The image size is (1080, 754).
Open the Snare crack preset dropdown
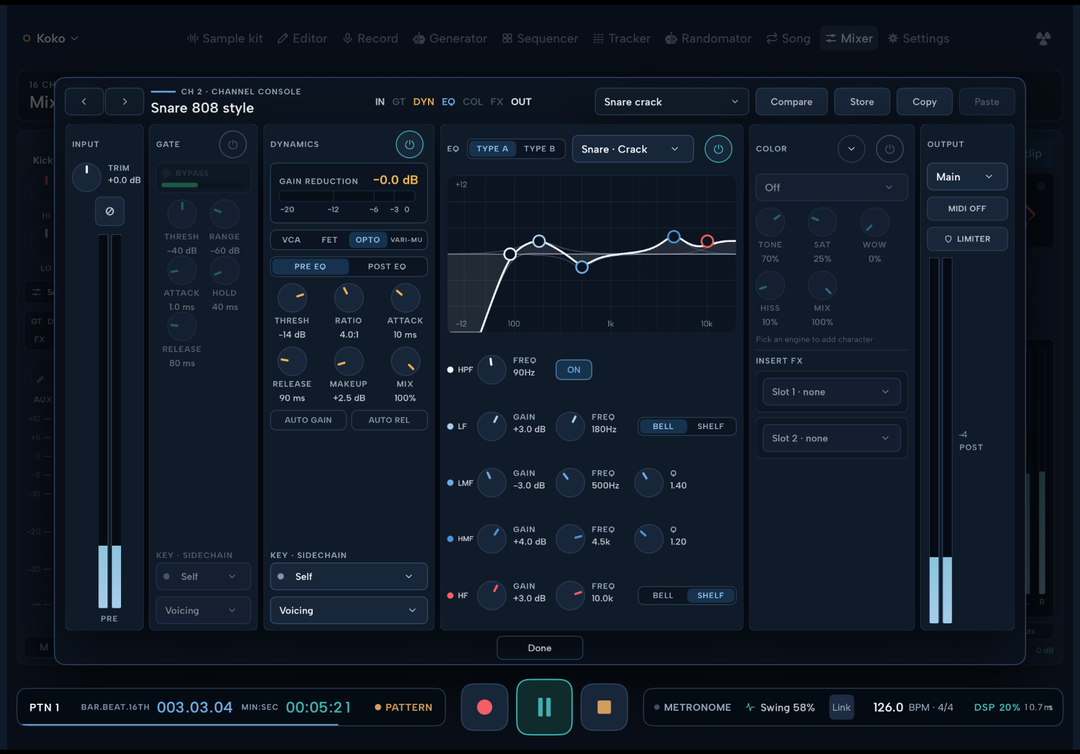672,102
